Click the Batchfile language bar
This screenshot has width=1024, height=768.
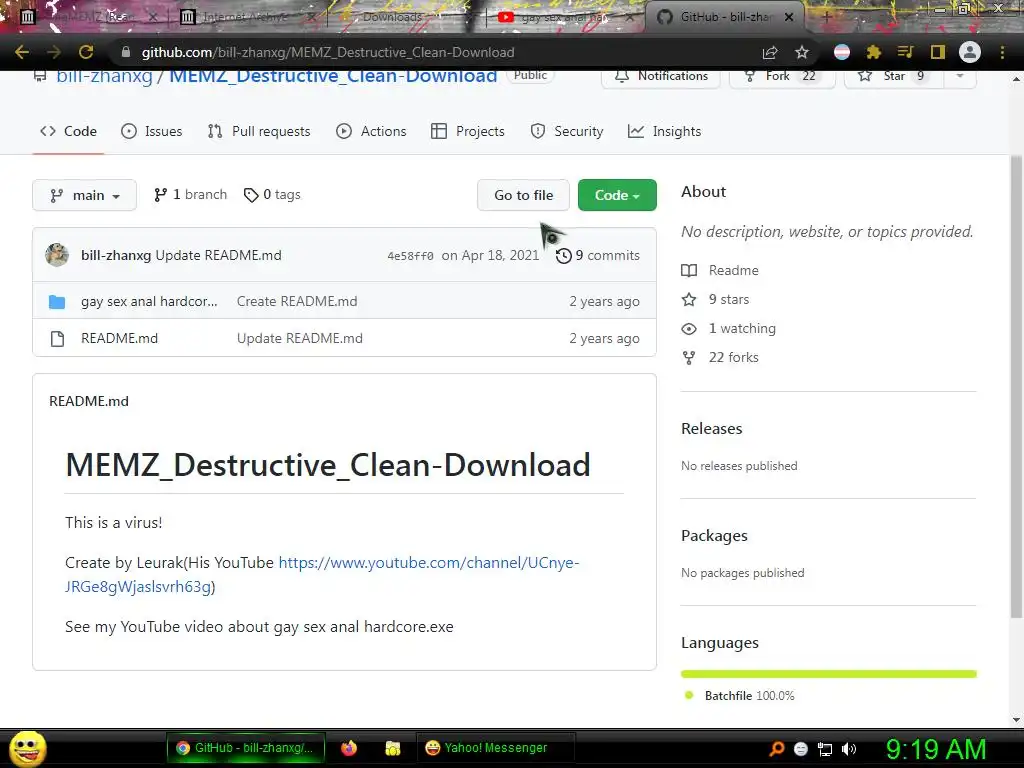pos(829,674)
